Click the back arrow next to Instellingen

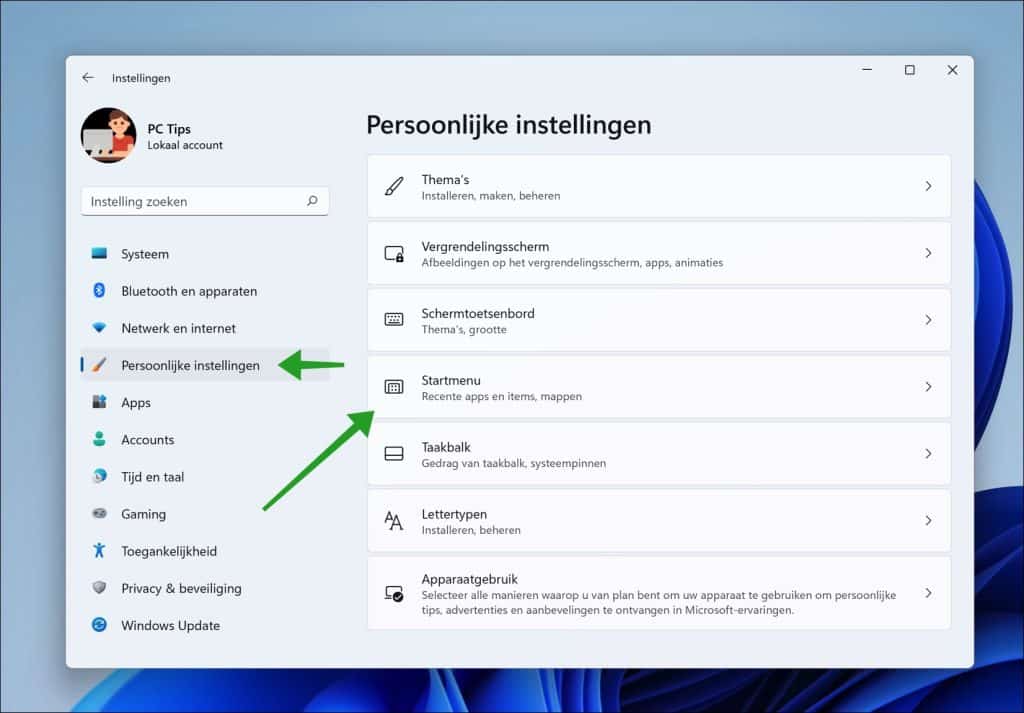click(x=88, y=78)
